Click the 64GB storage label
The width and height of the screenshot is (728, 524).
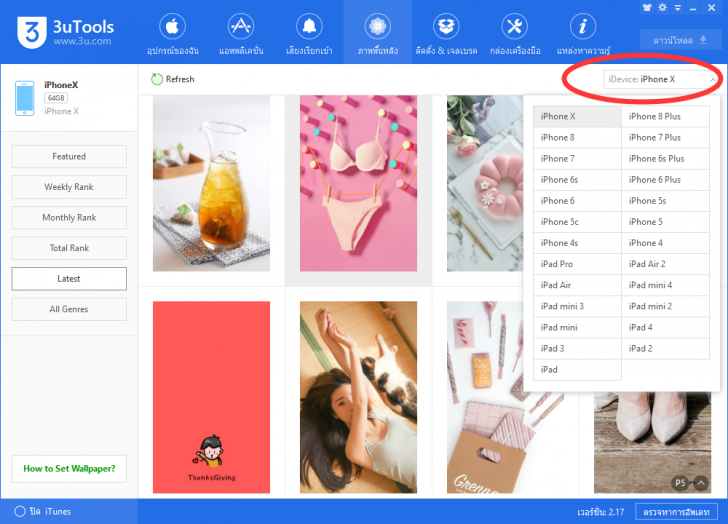tap(56, 98)
